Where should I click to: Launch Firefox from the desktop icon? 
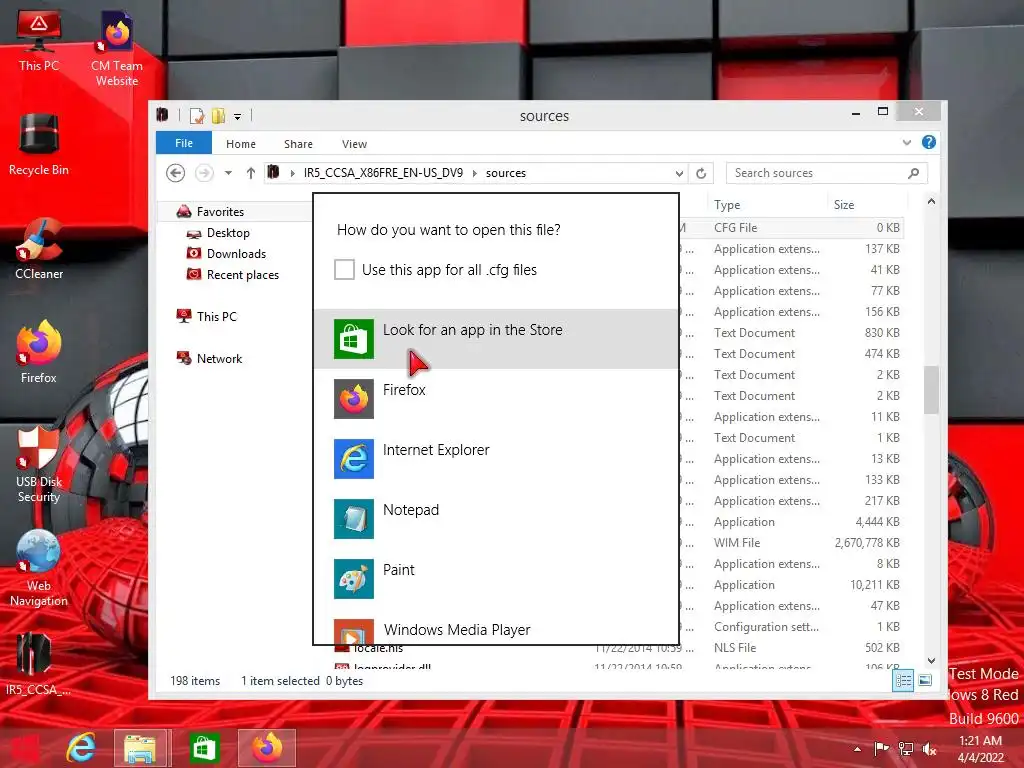point(39,352)
